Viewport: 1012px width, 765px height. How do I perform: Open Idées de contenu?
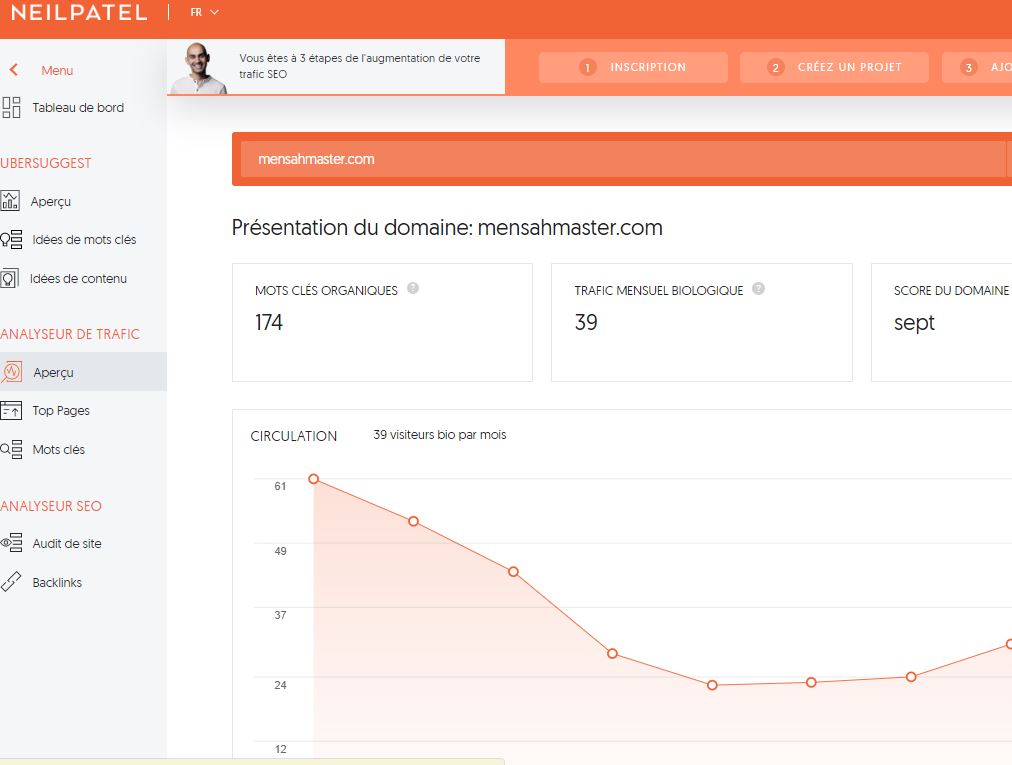[x=78, y=278]
